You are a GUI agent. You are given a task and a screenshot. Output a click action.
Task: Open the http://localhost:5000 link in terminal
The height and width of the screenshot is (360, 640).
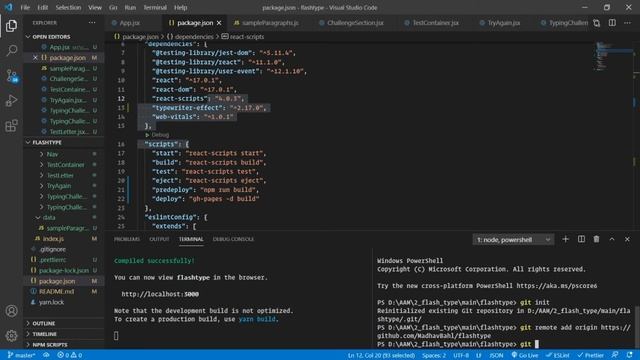(x=160, y=294)
